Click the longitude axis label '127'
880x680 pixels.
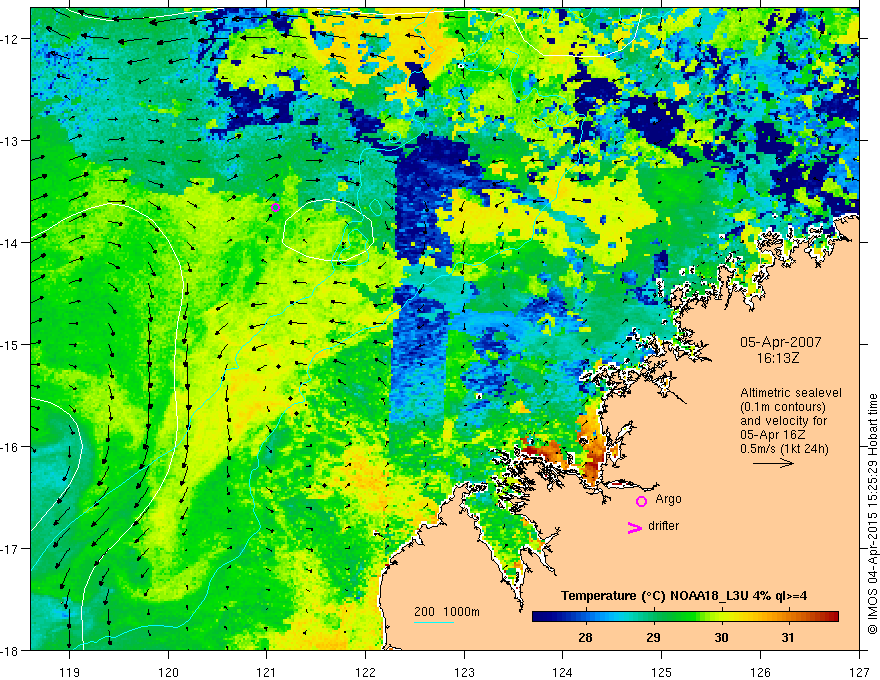[x=859, y=672]
